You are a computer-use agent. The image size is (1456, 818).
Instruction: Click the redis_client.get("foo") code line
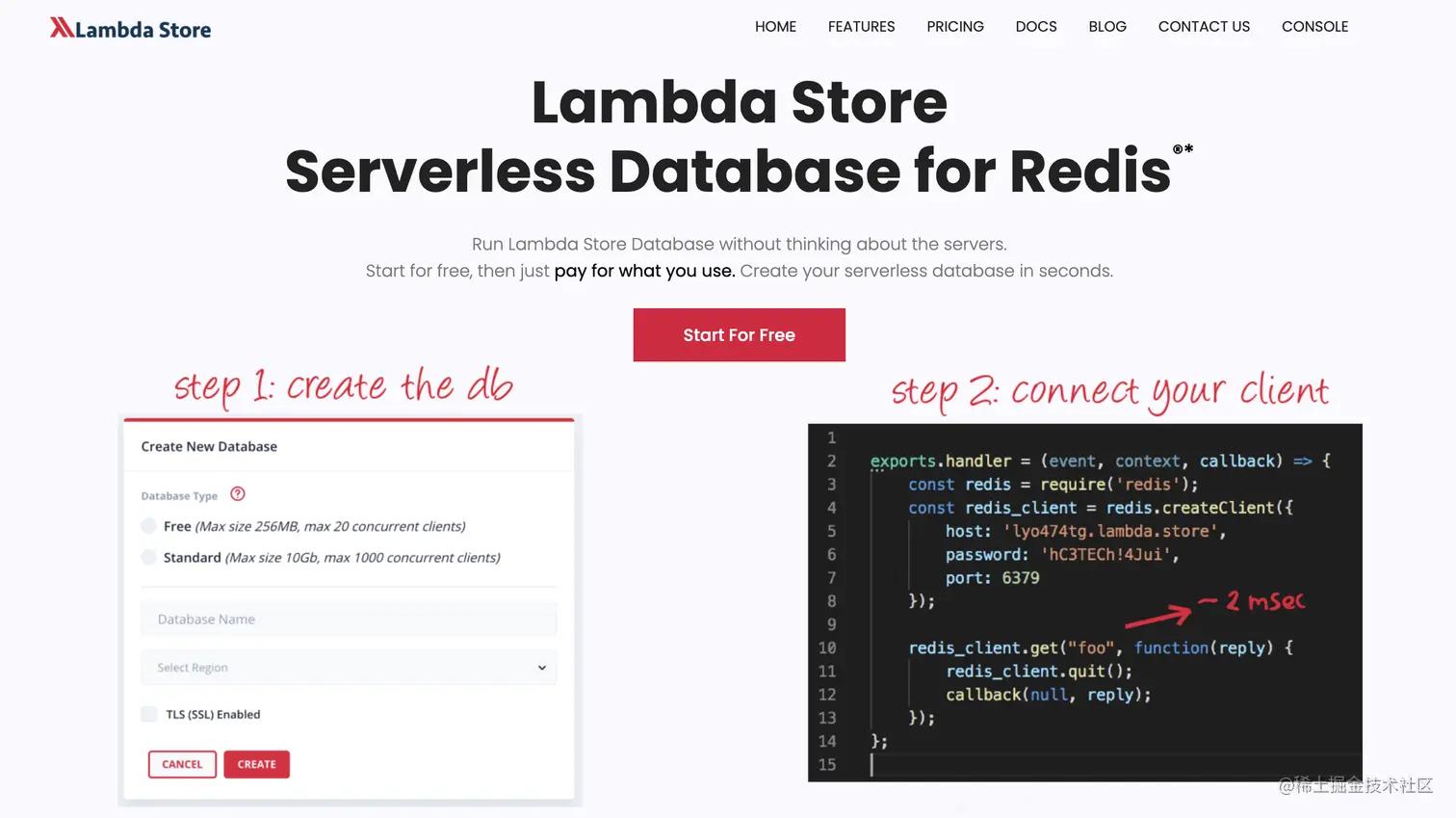(x=1101, y=647)
